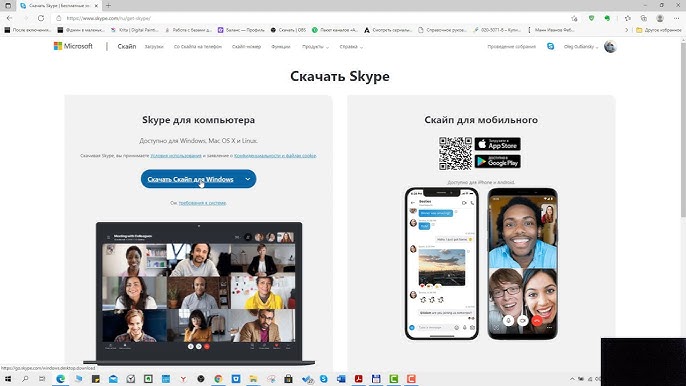Viewport: 686px width, 386px height.
Task: Expand the Справка dropdown menu
Action: click(351, 46)
